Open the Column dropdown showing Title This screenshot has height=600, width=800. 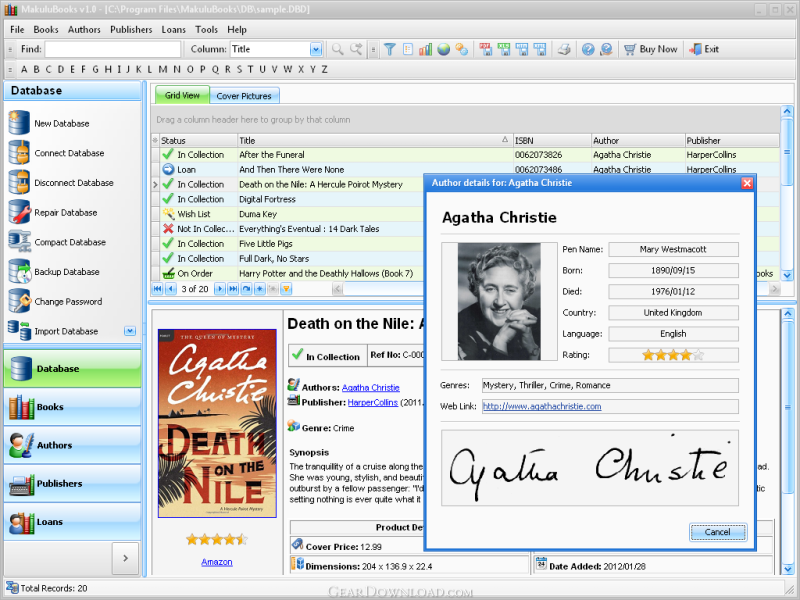point(316,49)
